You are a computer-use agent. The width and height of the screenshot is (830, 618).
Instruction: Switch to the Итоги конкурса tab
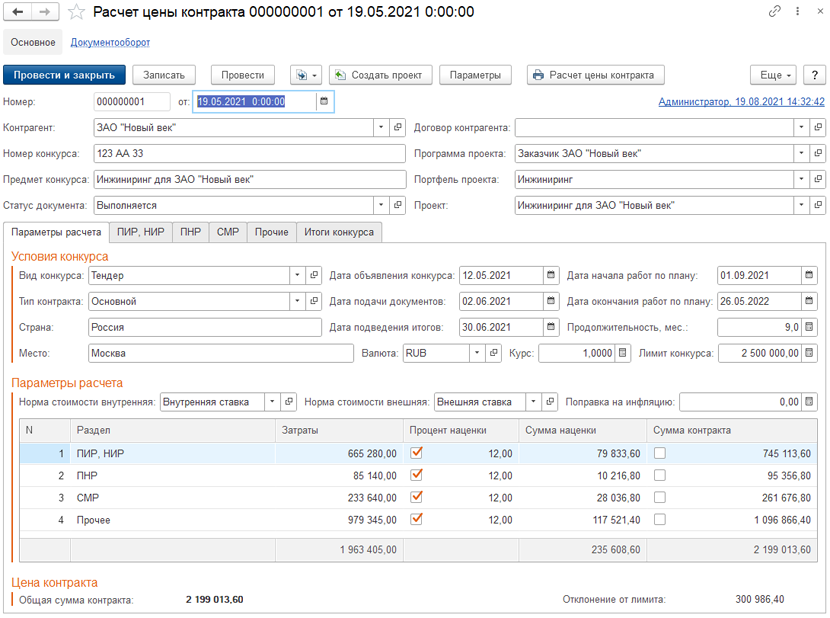[339, 232]
